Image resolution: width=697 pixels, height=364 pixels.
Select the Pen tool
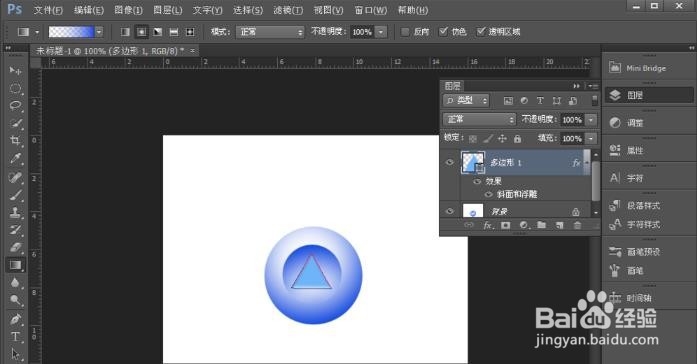15,319
